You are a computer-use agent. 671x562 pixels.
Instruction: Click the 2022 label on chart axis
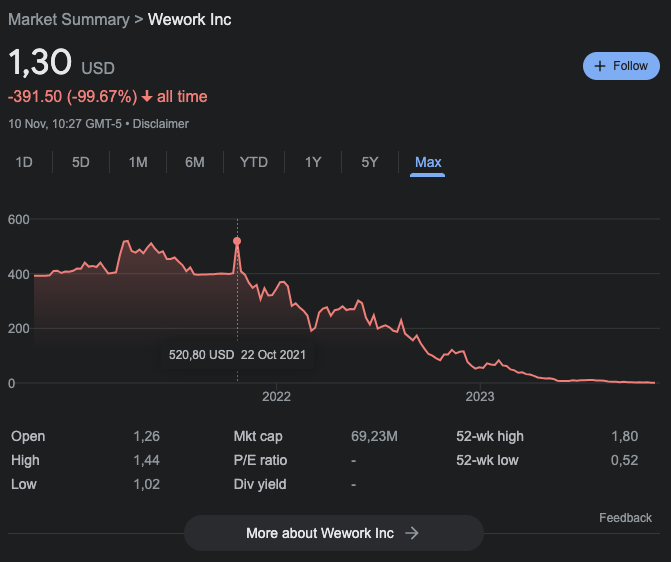tap(276, 396)
